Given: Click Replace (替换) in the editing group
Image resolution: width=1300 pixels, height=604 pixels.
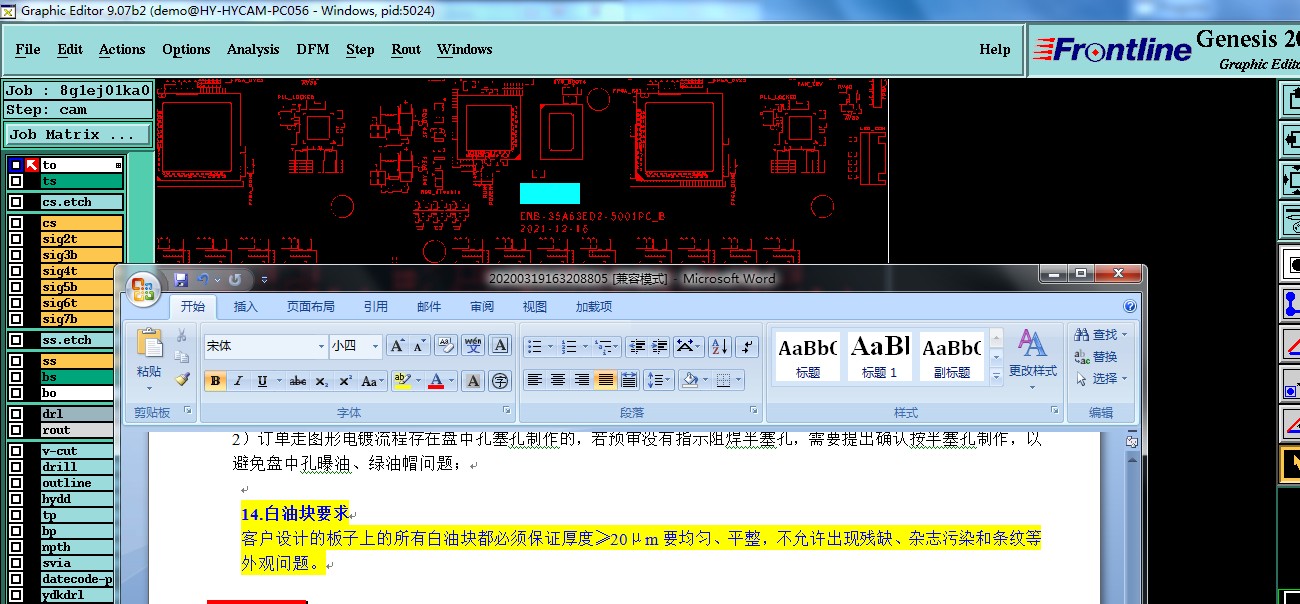Looking at the screenshot, I should [1097, 357].
